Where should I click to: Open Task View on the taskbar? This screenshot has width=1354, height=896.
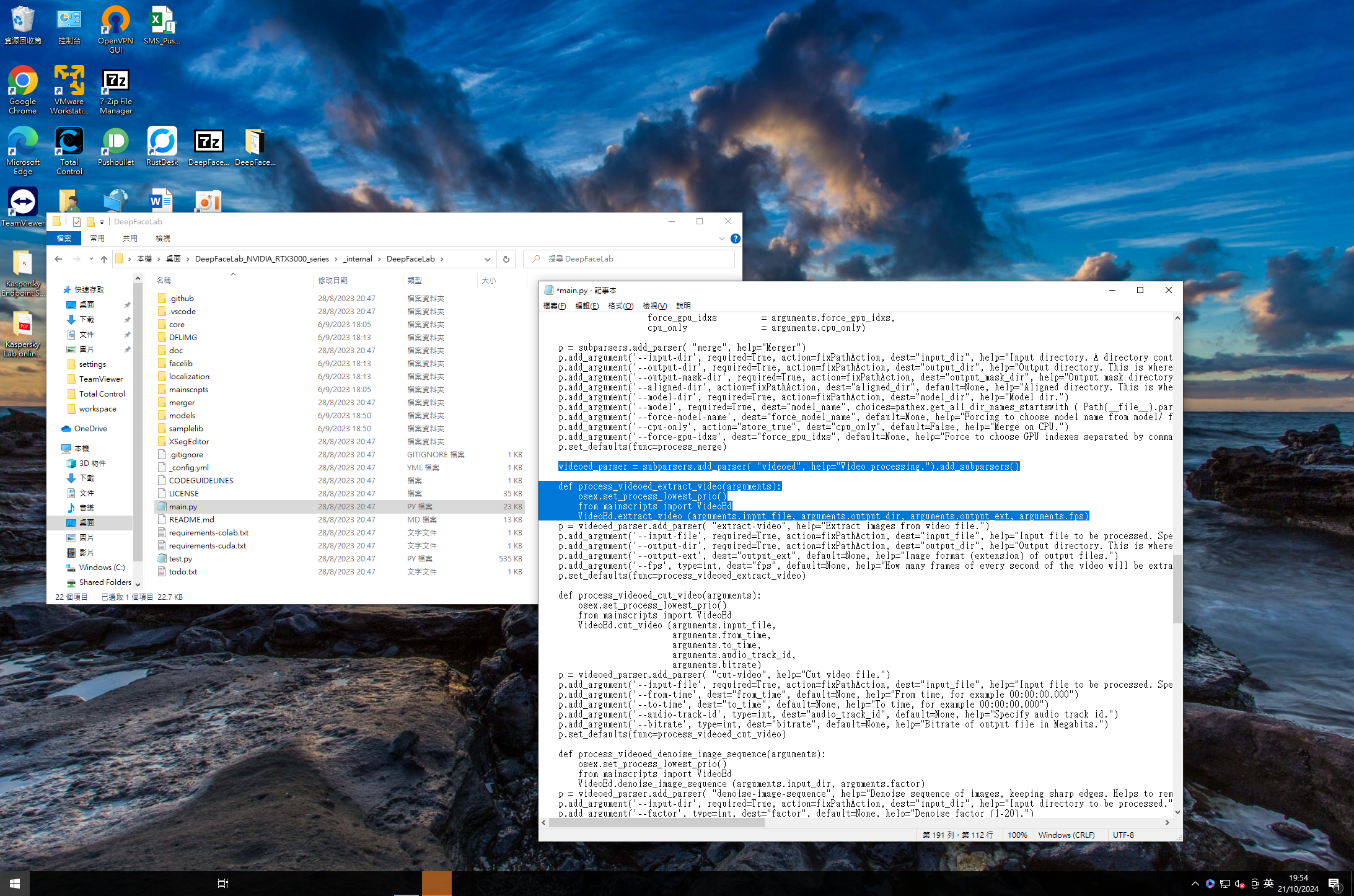223,884
